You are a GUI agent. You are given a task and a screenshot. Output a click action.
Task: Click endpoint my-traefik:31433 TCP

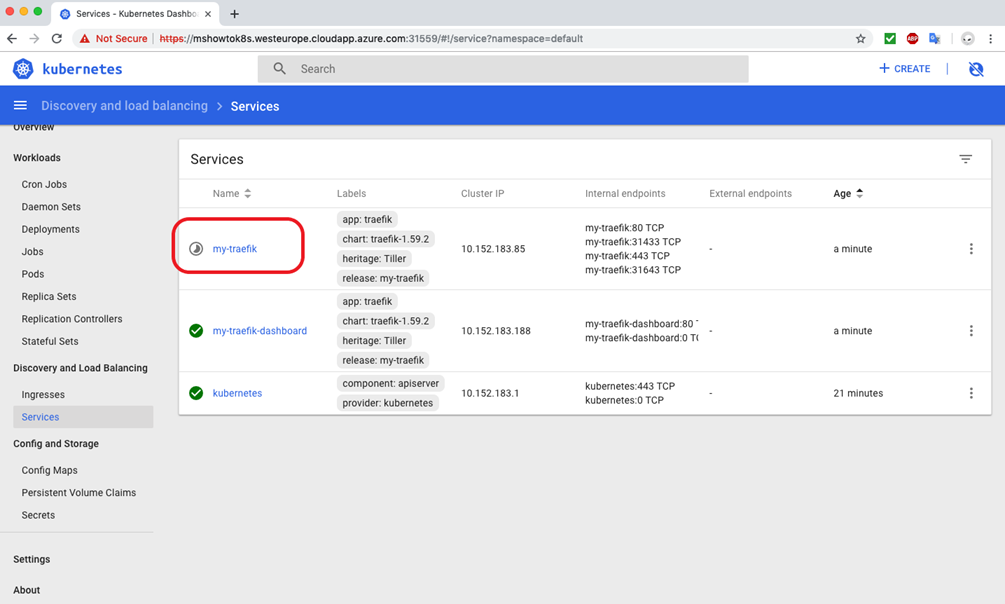tap(633, 242)
